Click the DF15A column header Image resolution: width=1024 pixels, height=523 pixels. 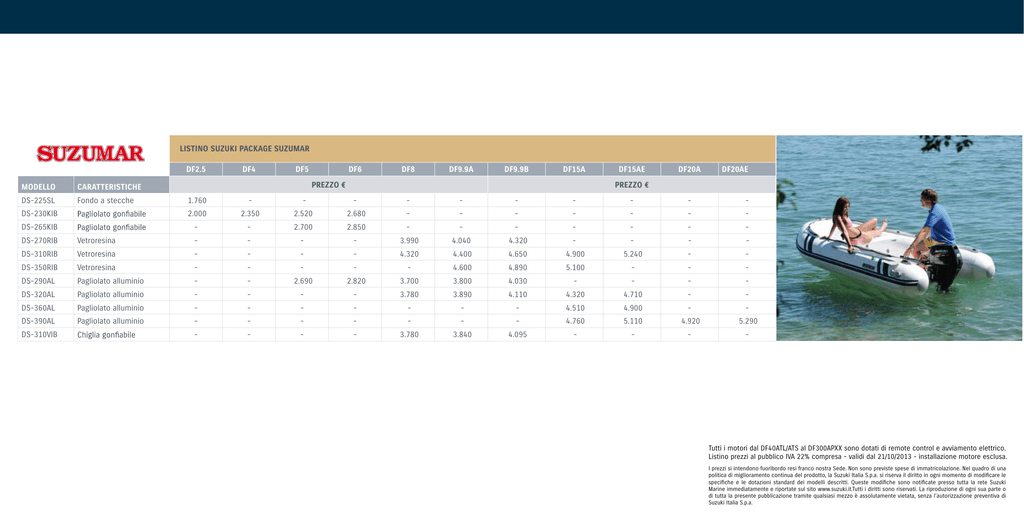(x=574, y=169)
